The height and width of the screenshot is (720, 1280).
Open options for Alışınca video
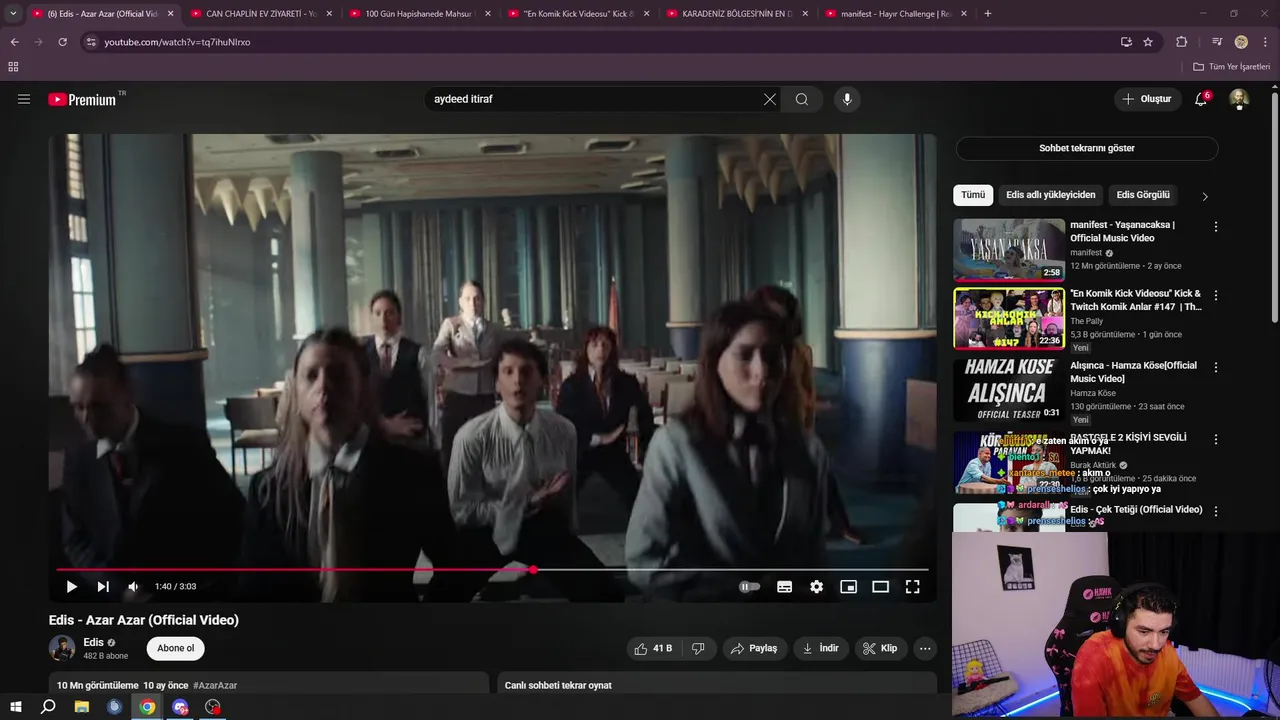pos(1216,368)
